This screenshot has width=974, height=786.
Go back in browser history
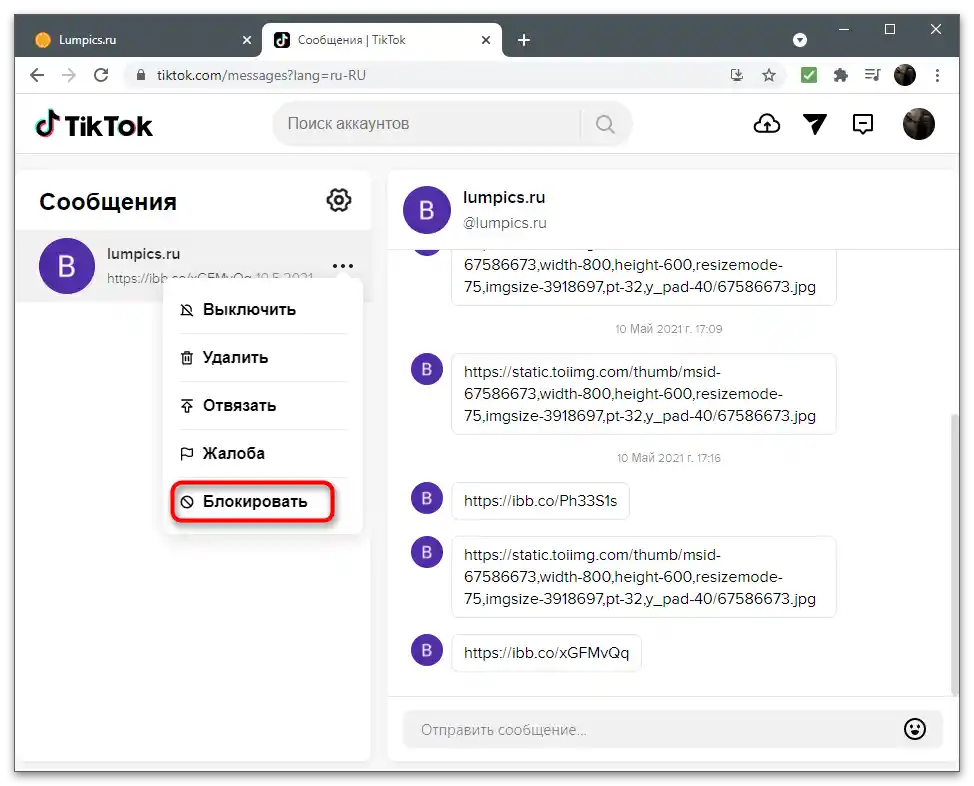37,75
